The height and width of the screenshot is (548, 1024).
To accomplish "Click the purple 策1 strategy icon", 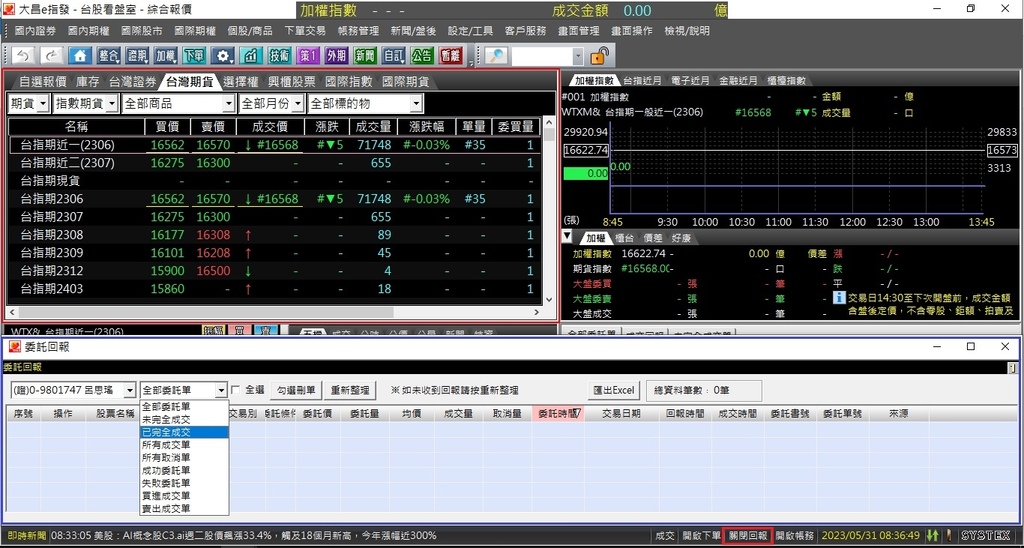I will [308, 56].
